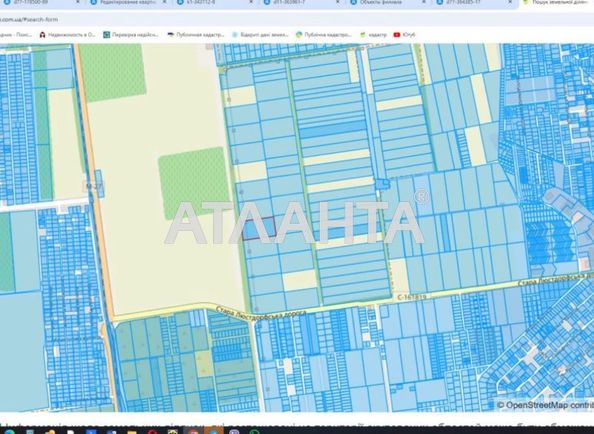Close the Объекты филиала tab
The height and width of the screenshot is (434, 594).
click(424, 2)
